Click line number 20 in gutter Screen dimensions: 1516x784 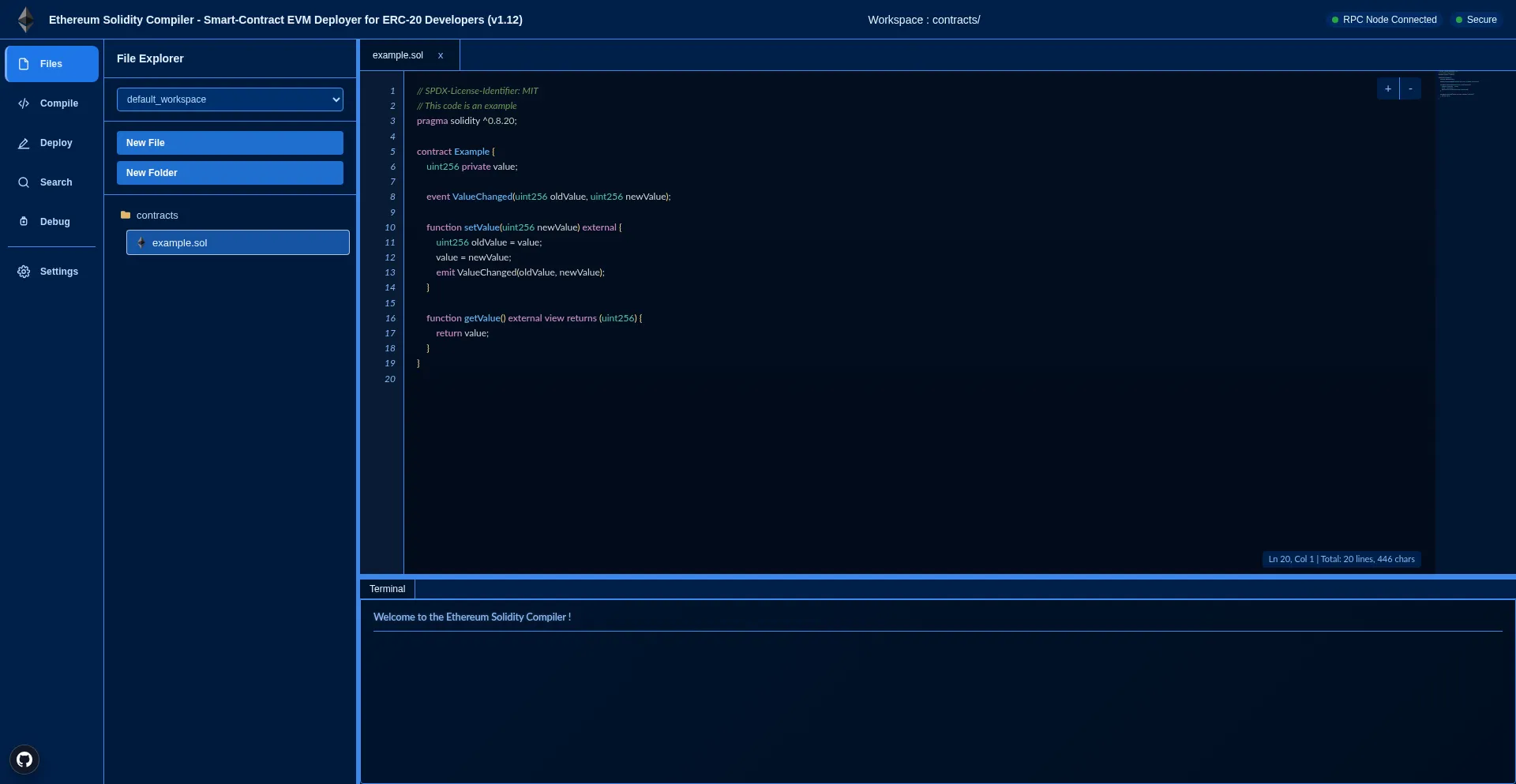(x=390, y=379)
